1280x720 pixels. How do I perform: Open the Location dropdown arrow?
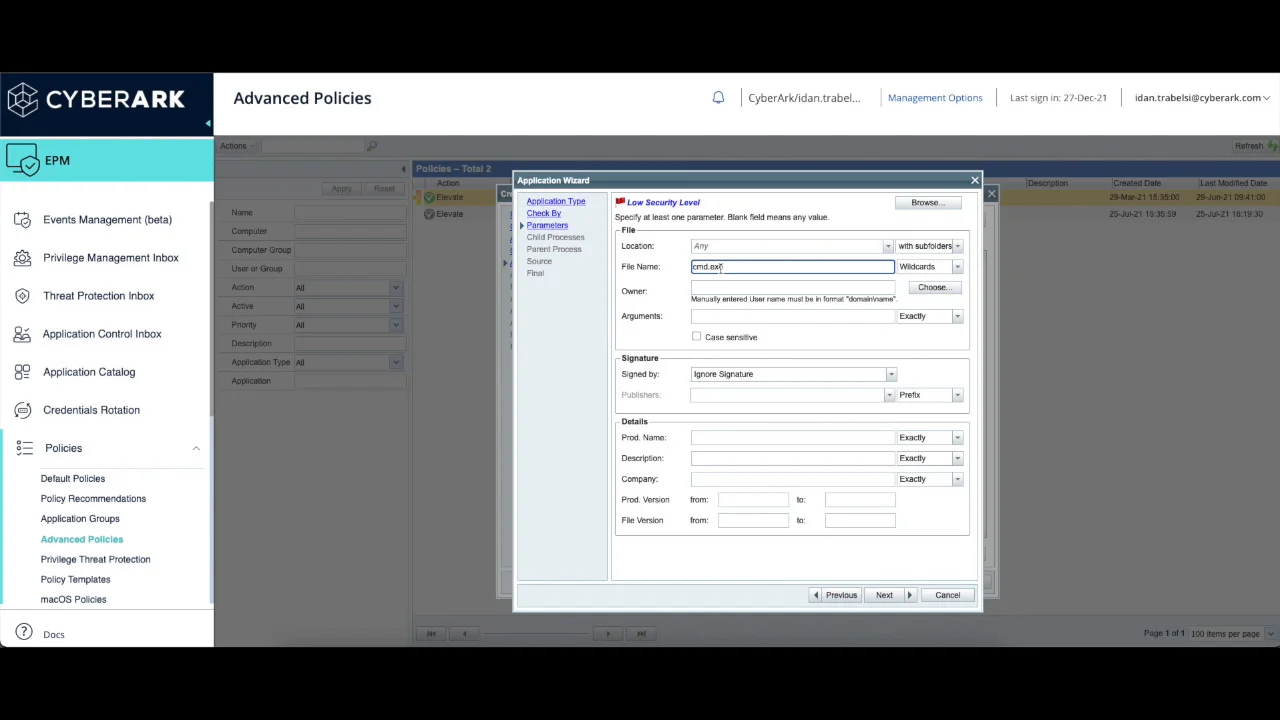point(888,246)
